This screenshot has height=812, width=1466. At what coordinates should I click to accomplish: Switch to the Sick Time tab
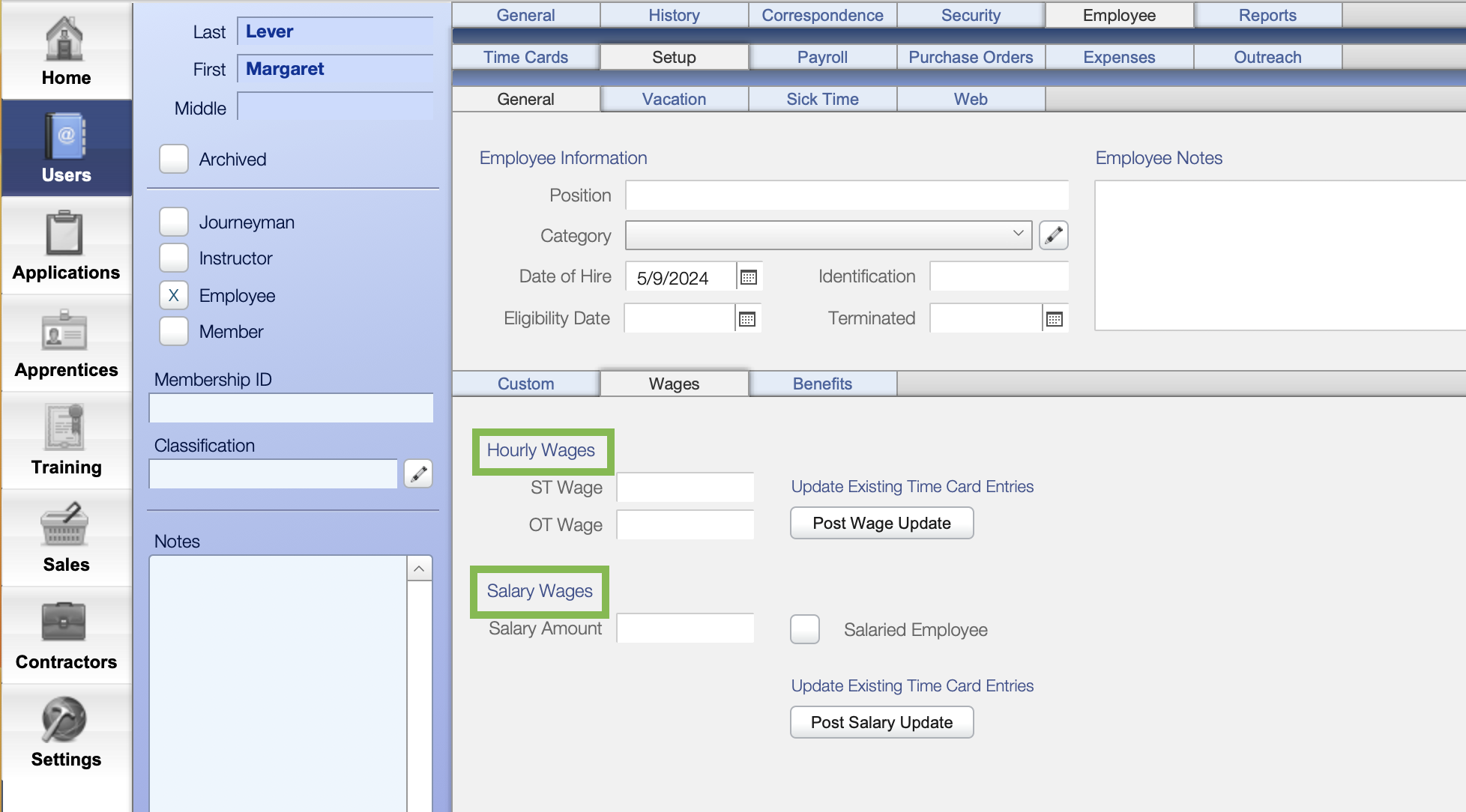pos(822,99)
